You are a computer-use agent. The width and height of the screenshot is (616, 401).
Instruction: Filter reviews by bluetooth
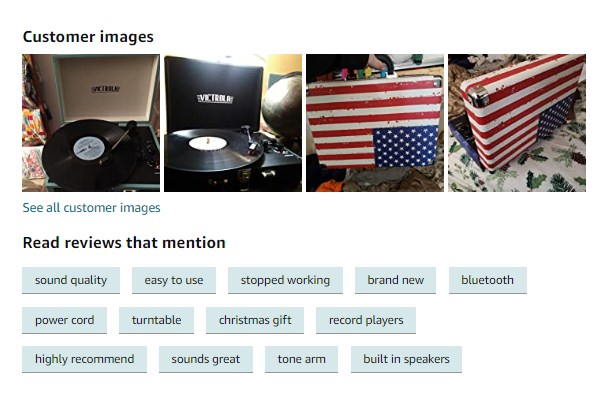488,280
